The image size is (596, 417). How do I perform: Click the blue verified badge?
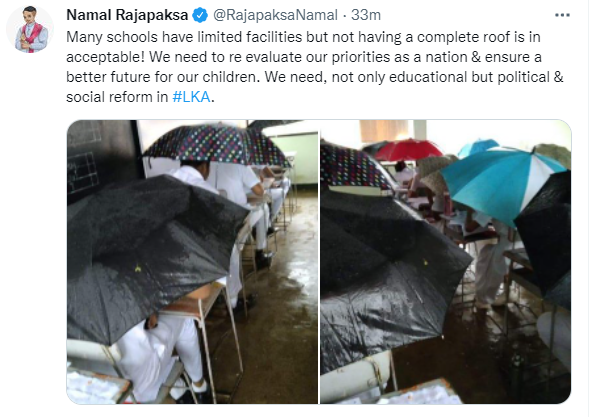pyautogui.click(x=200, y=15)
